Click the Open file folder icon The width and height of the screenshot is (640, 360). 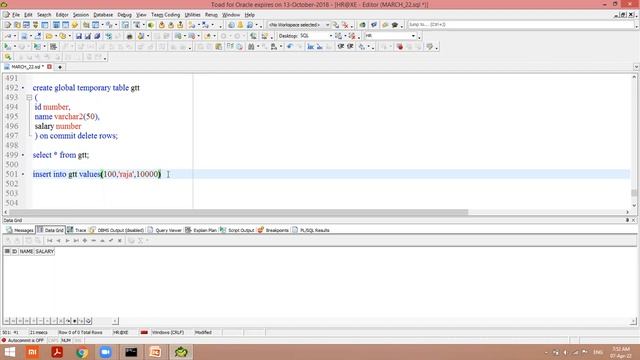click(x=49, y=36)
